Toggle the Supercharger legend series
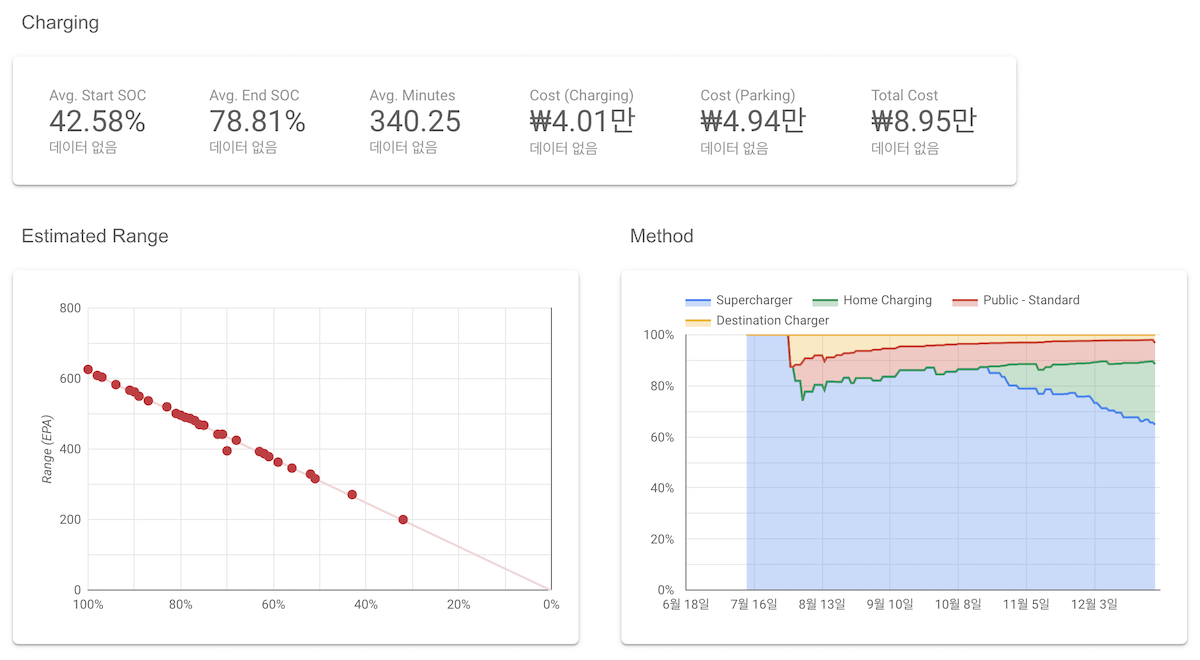Viewport: 1200px width, 660px height. click(738, 300)
